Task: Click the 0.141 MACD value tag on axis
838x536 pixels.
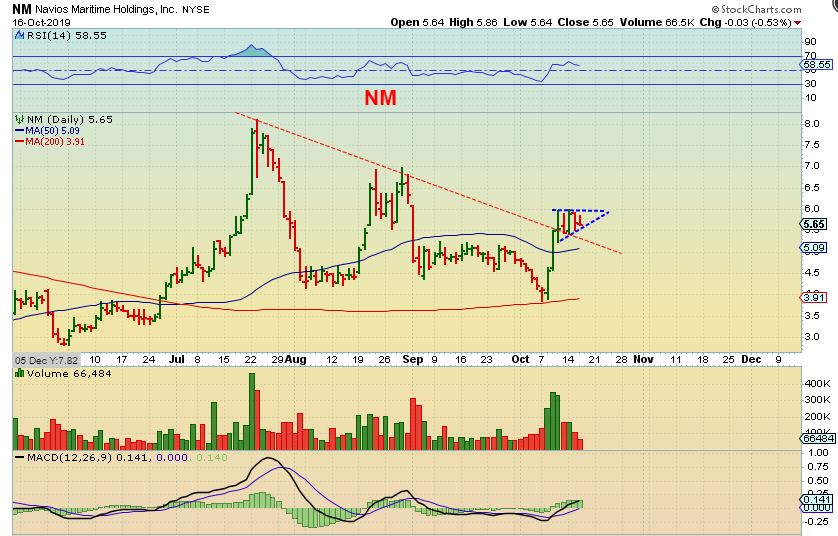Action: (x=818, y=500)
